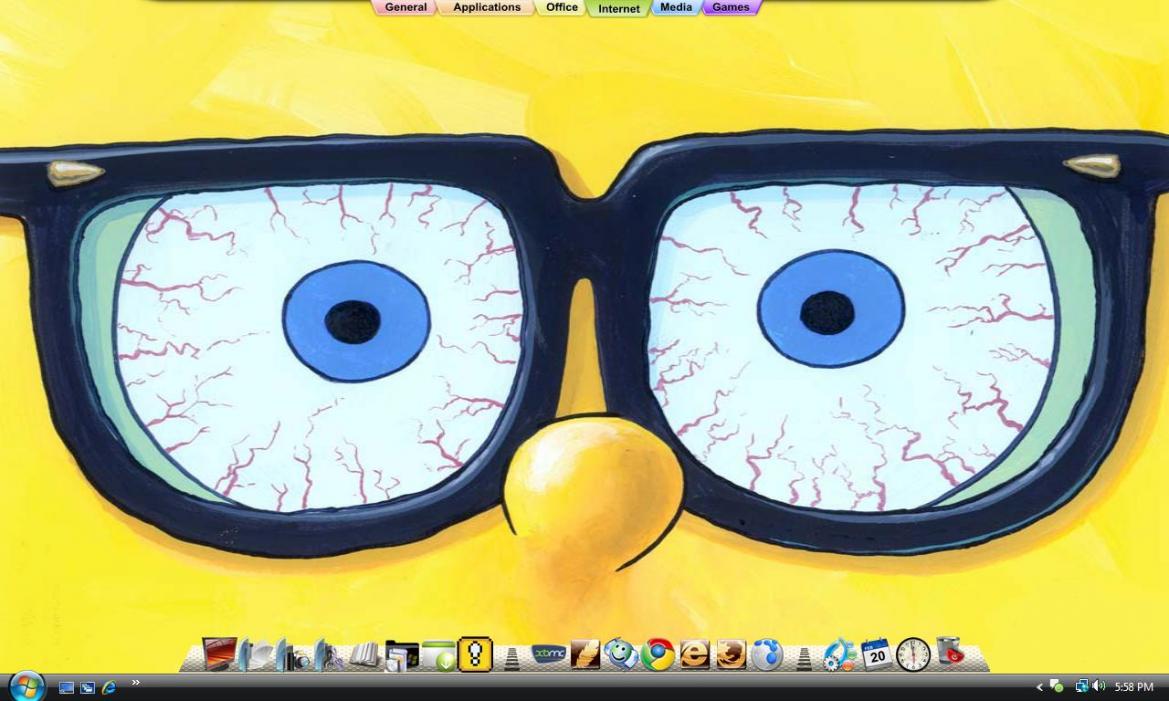This screenshot has width=1169, height=701.
Task: Select the purple Games tab
Action: [731, 7]
